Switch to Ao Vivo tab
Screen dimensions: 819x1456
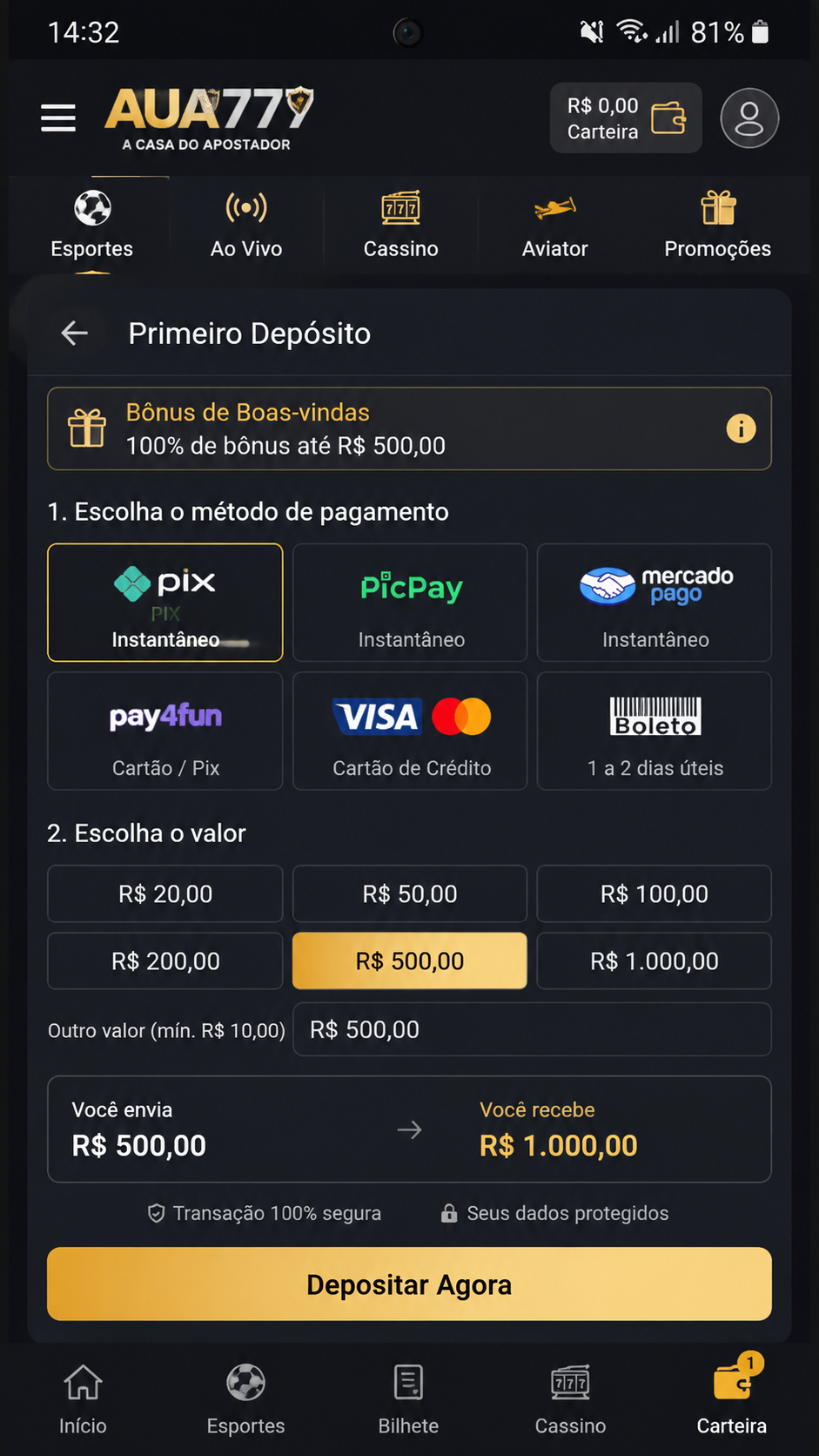(x=246, y=226)
